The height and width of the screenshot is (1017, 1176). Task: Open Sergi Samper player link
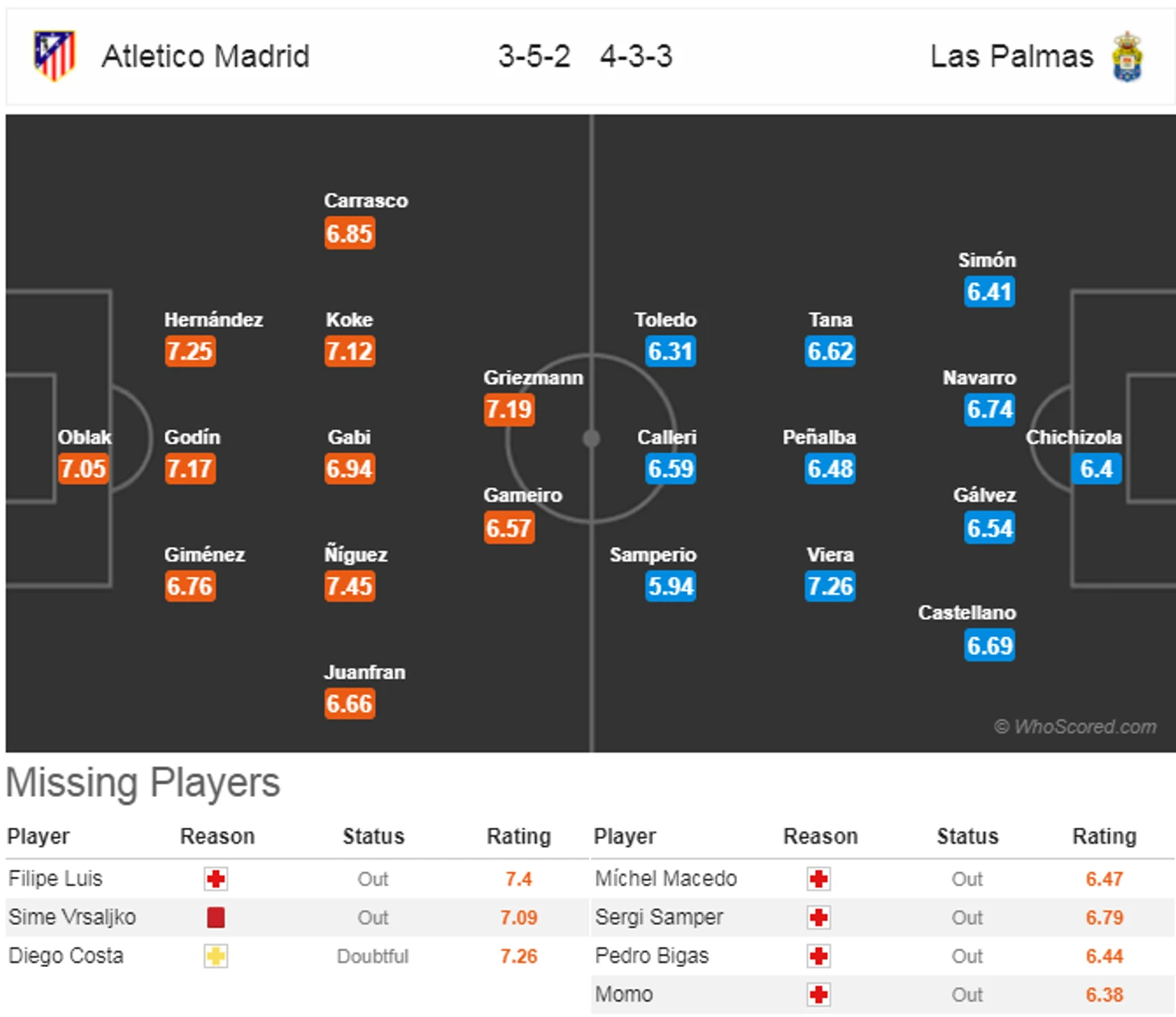659,917
